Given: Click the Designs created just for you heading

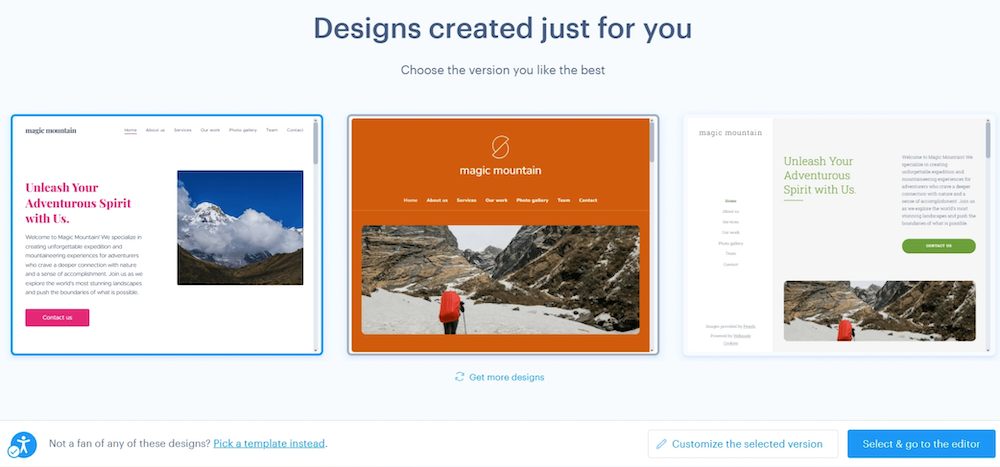Looking at the screenshot, I should coord(503,29).
